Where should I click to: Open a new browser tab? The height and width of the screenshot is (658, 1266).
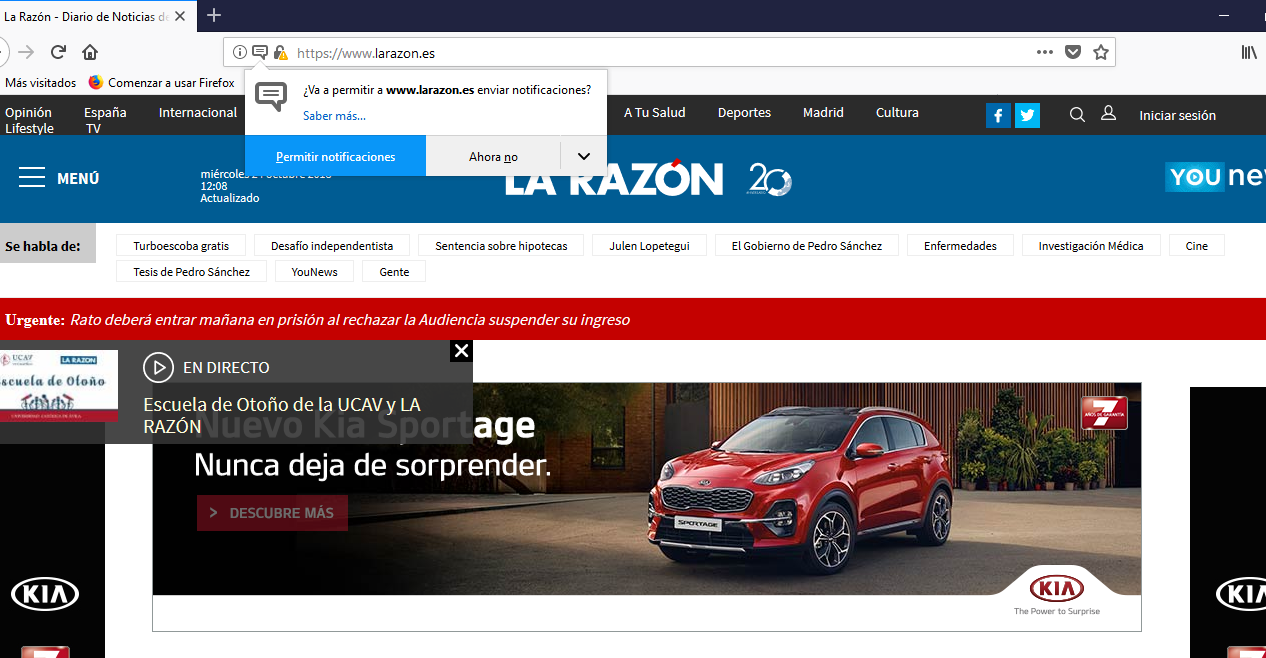(x=214, y=15)
